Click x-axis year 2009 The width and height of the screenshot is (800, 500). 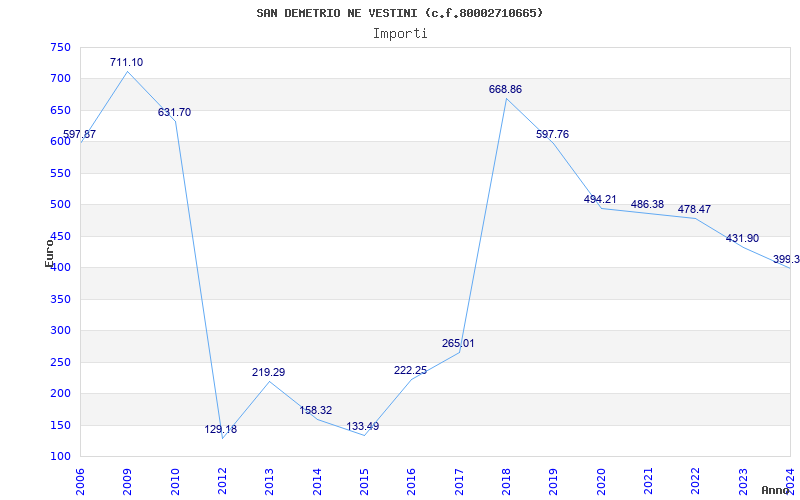tap(128, 482)
